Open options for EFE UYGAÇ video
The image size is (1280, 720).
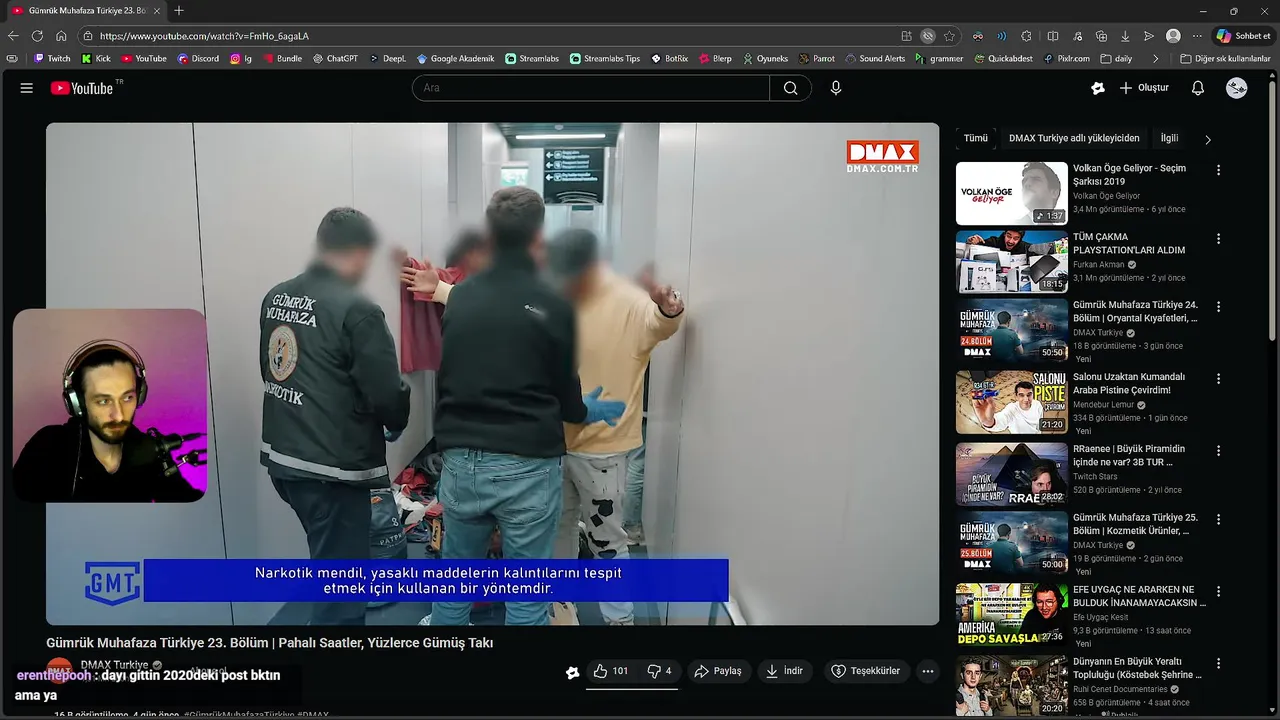[x=1218, y=592]
